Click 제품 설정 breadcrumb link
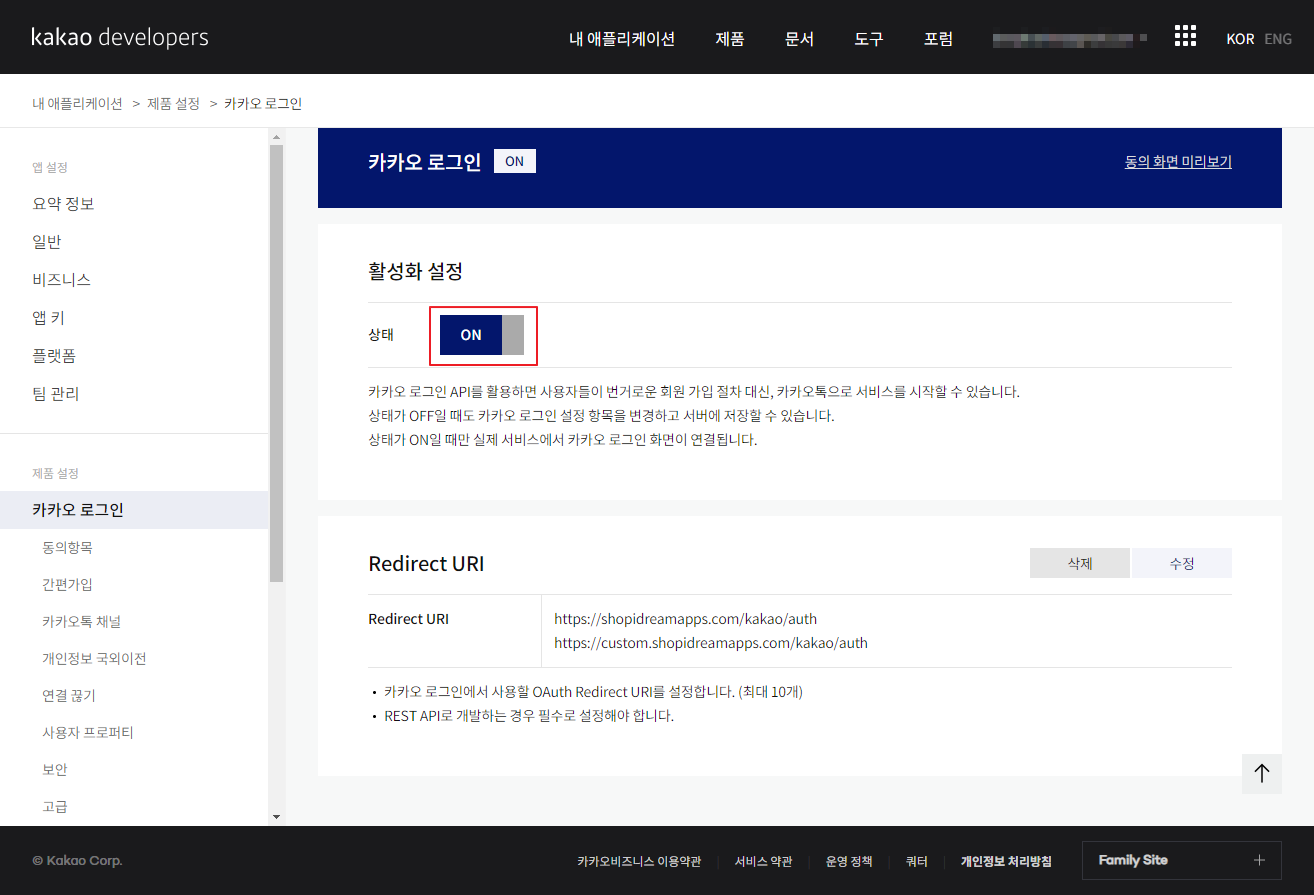 point(173,103)
